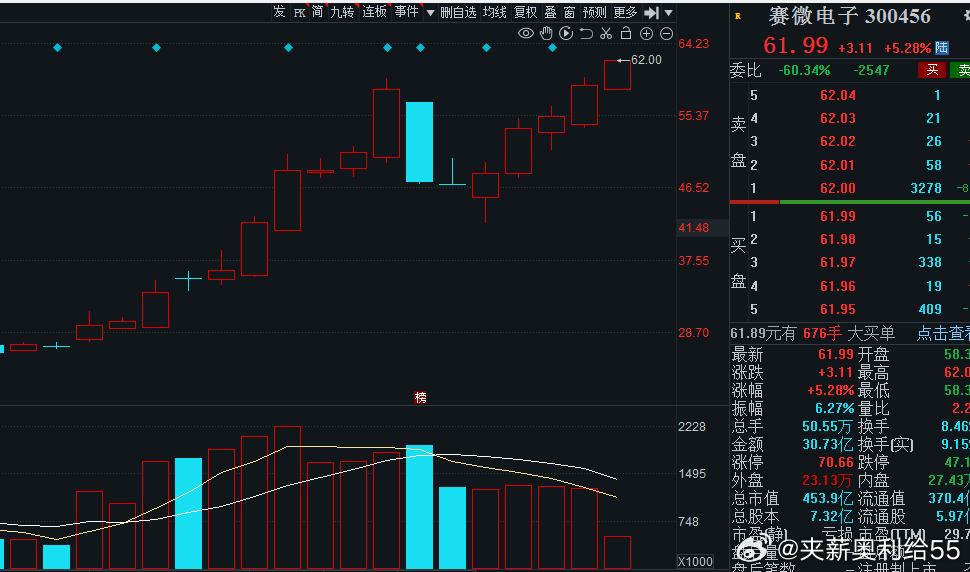Viewport: 970px width, 572px height.
Task: Select the 赛微电子 300456 stock title
Action: point(849,16)
